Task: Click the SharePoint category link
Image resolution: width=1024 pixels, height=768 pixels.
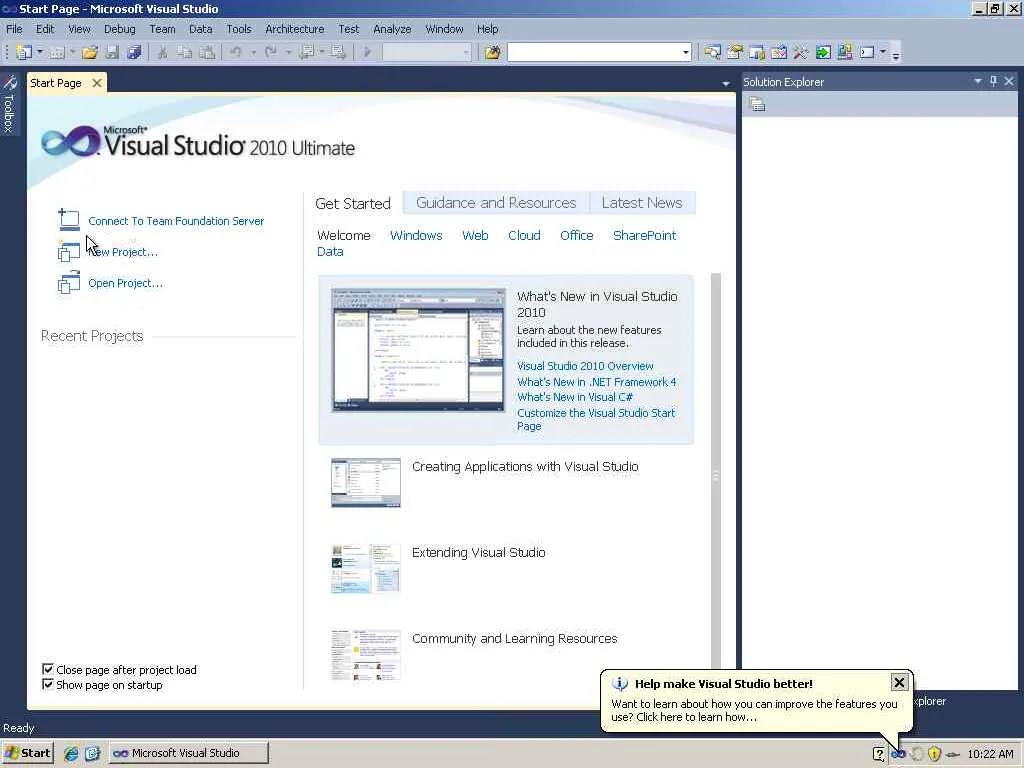Action: 645,235
